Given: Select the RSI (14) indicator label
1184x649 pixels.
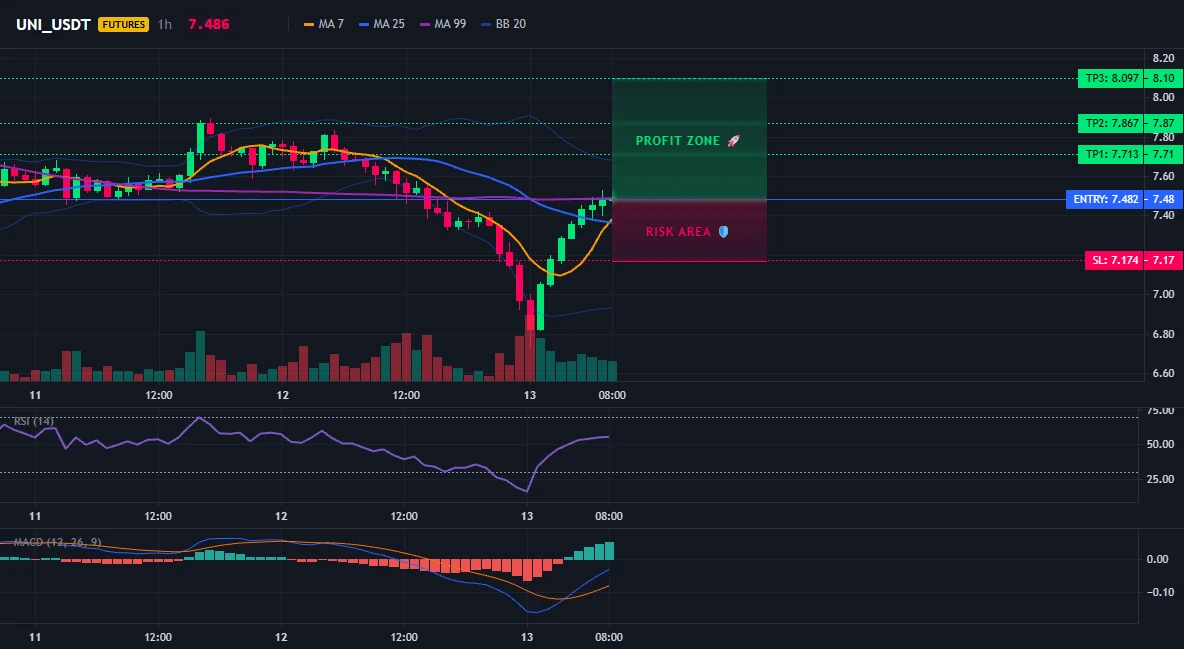Looking at the screenshot, I should point(34,421).
